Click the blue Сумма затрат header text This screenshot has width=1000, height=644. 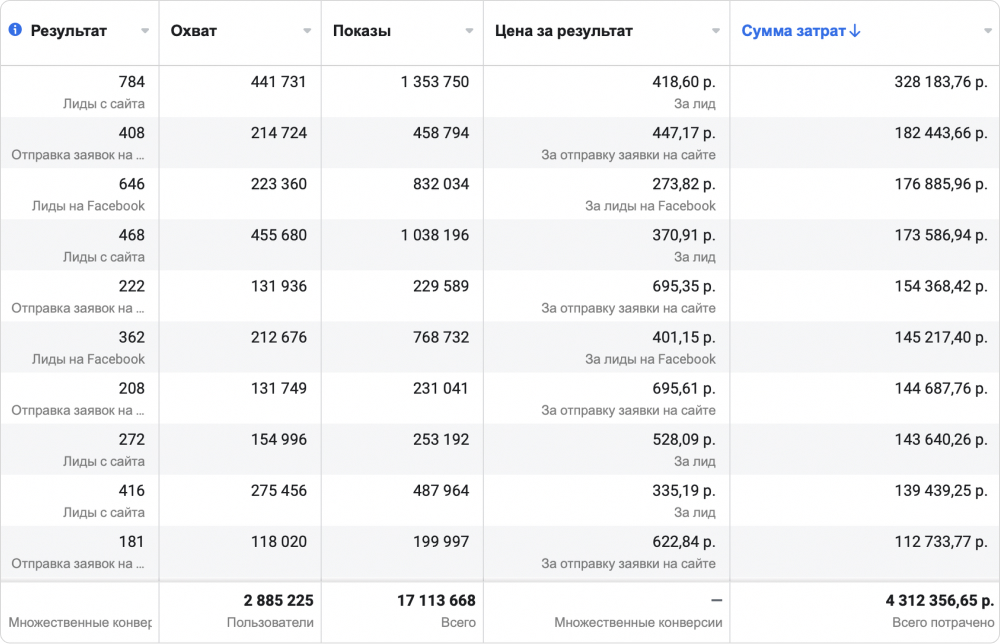tap(793, 31)
